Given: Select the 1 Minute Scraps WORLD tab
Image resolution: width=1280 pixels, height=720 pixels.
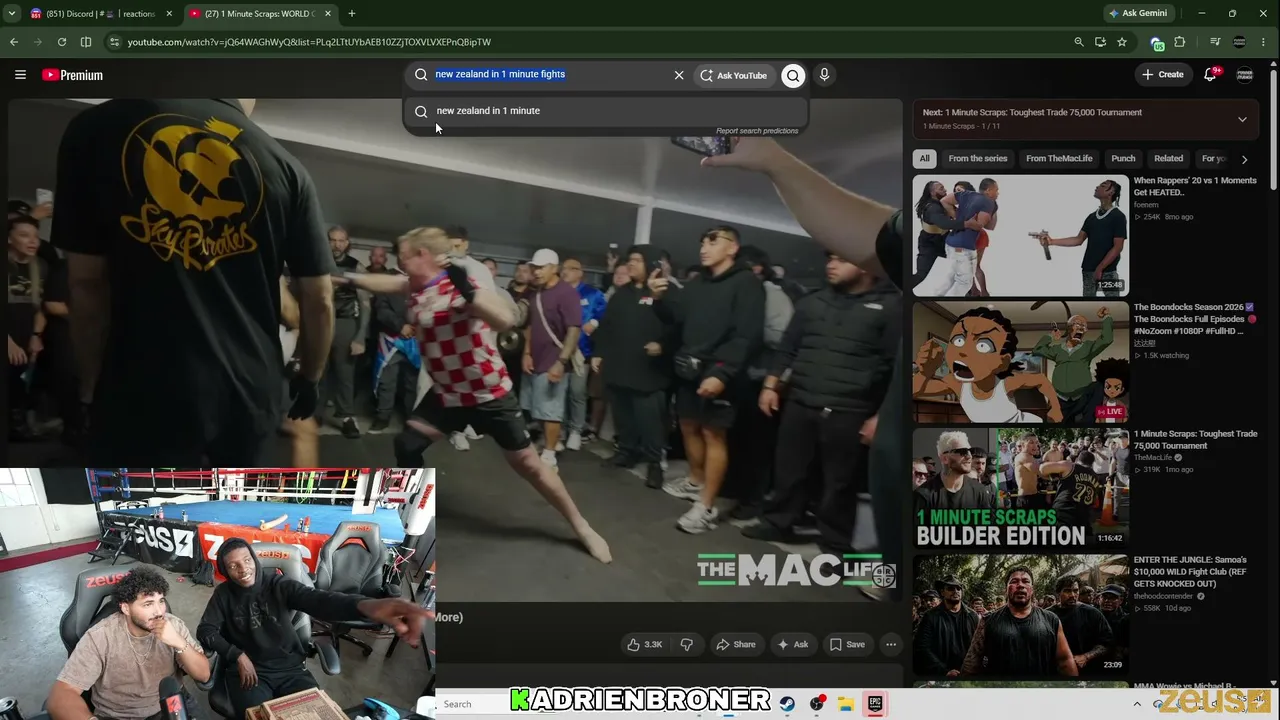Looking at the screenshot, I should click(x=262, y=14).
